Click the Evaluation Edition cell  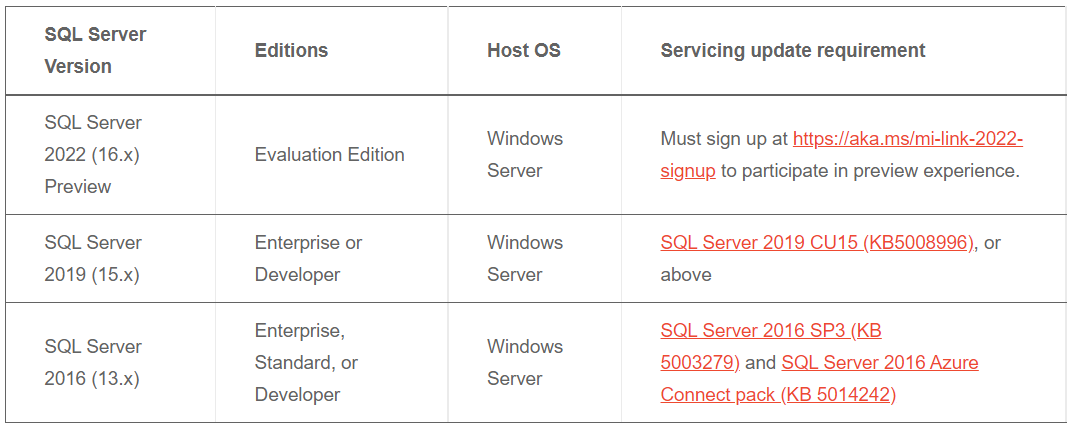[x=329, y=155]
